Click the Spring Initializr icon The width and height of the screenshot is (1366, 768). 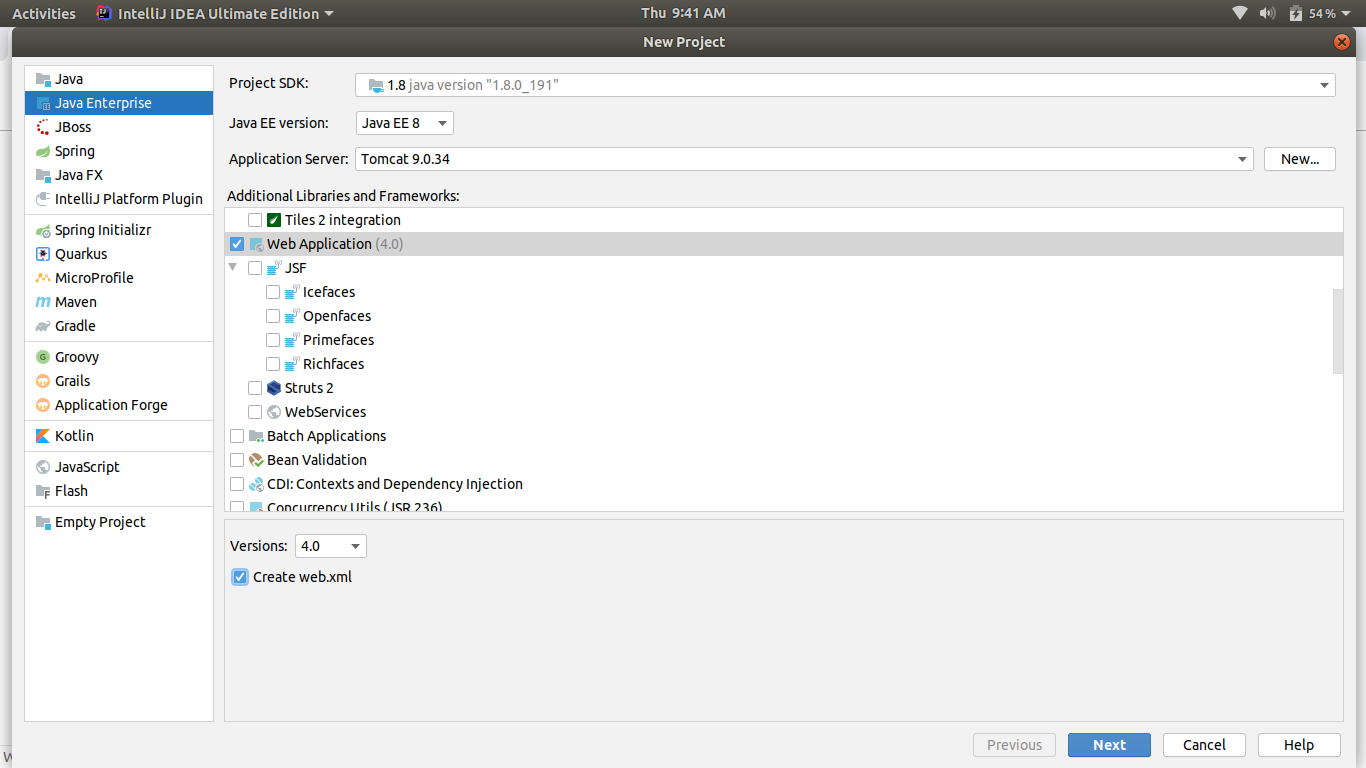point(43,230)
